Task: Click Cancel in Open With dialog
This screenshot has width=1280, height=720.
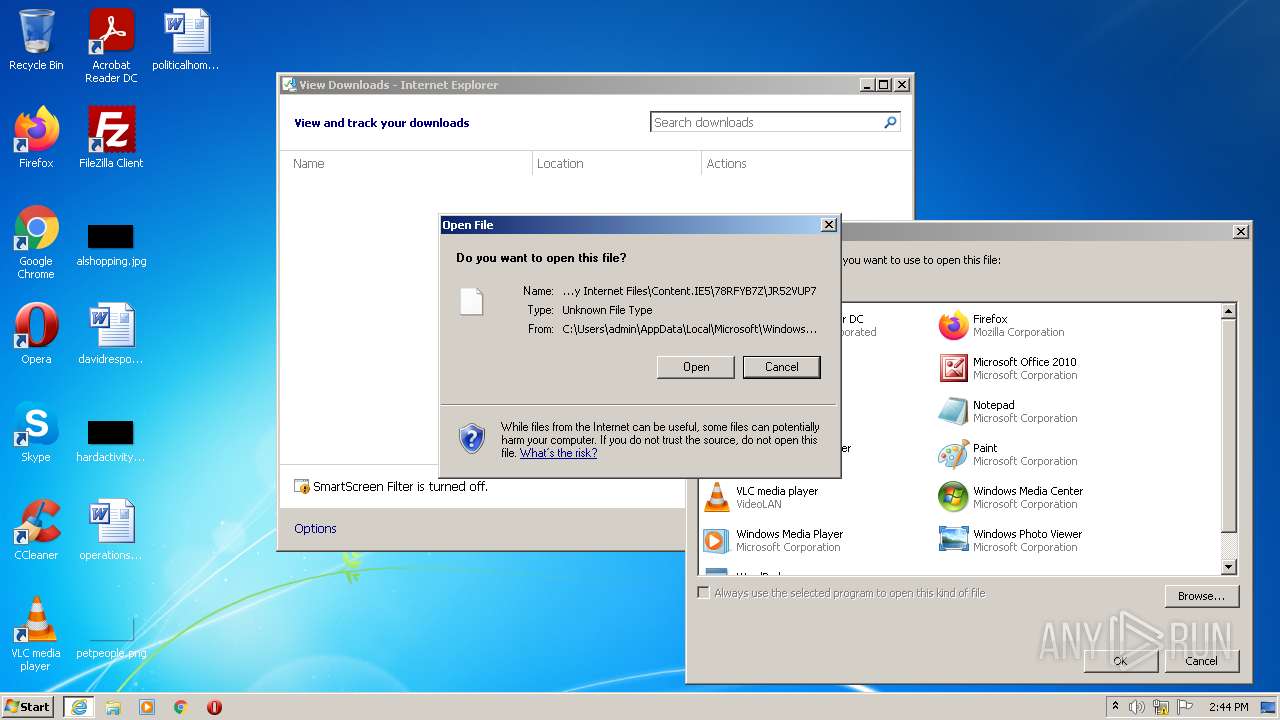Action: (x=1202, y=661)
